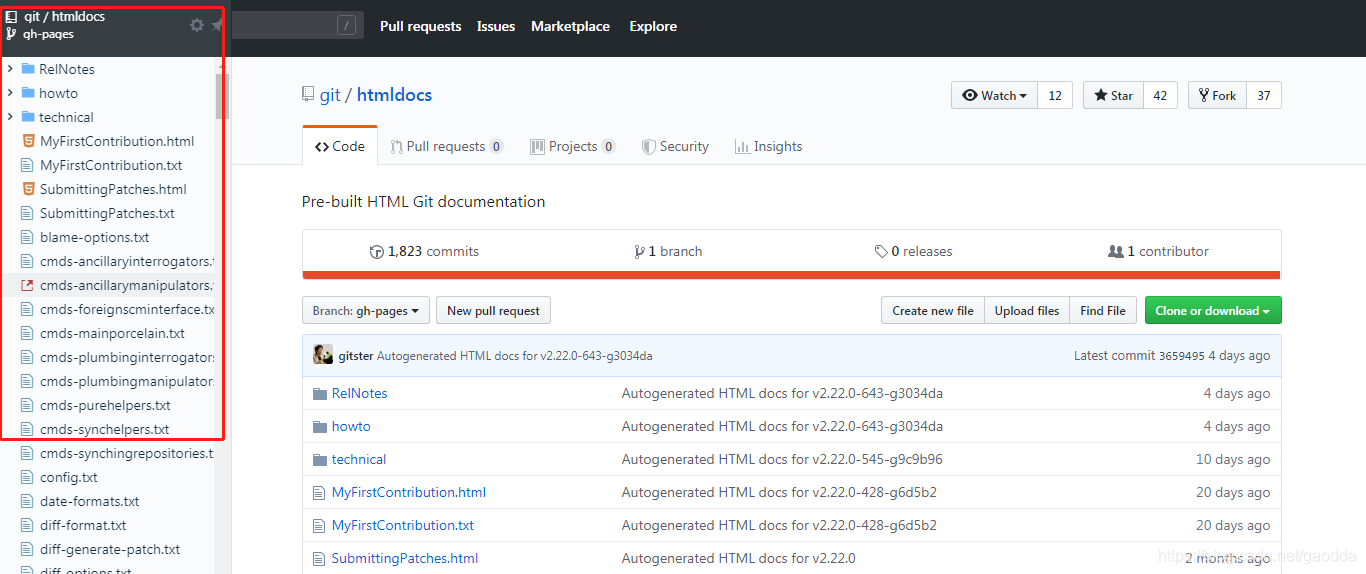
Task: Open Pull requests in top navigation
Action: point(421,26)
